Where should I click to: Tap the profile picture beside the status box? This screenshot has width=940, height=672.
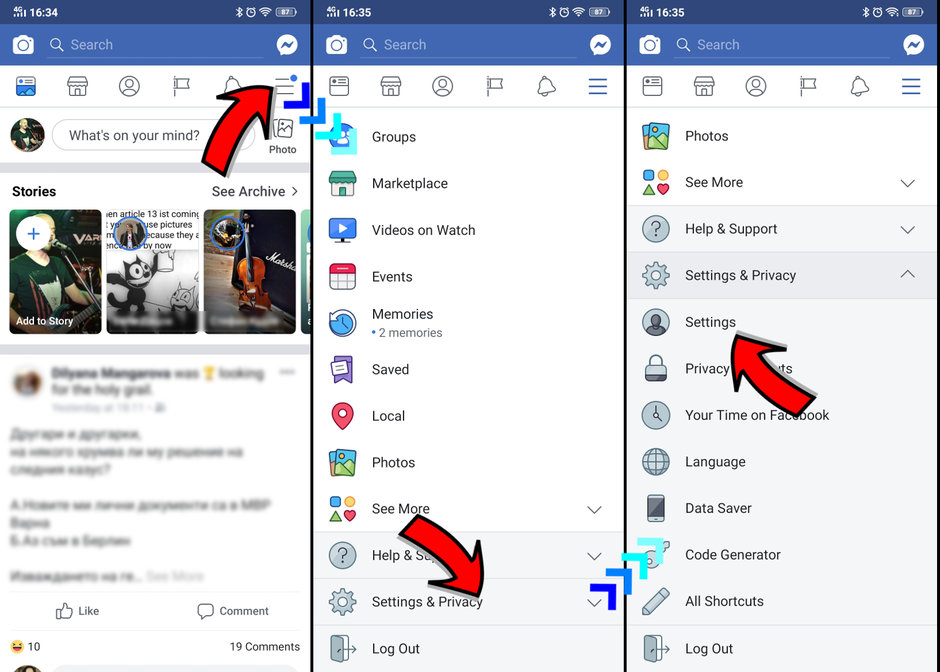pos(28,135)
